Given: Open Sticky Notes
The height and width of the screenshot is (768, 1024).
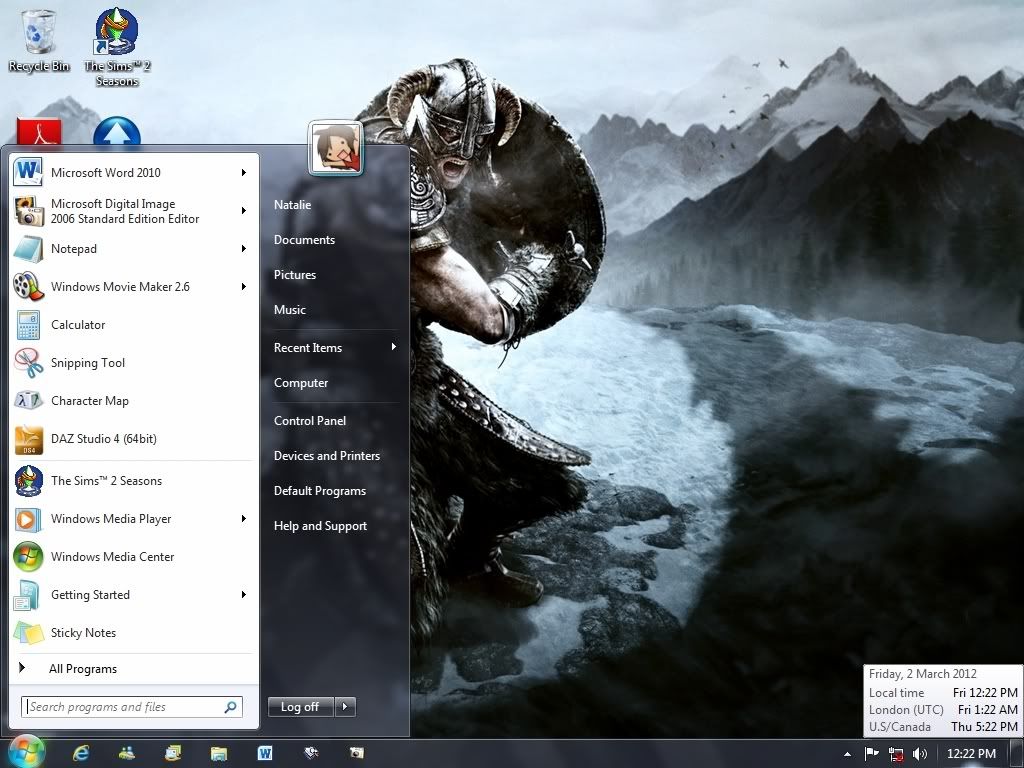Looking at the screenshot, I should [x=83, y=633].
